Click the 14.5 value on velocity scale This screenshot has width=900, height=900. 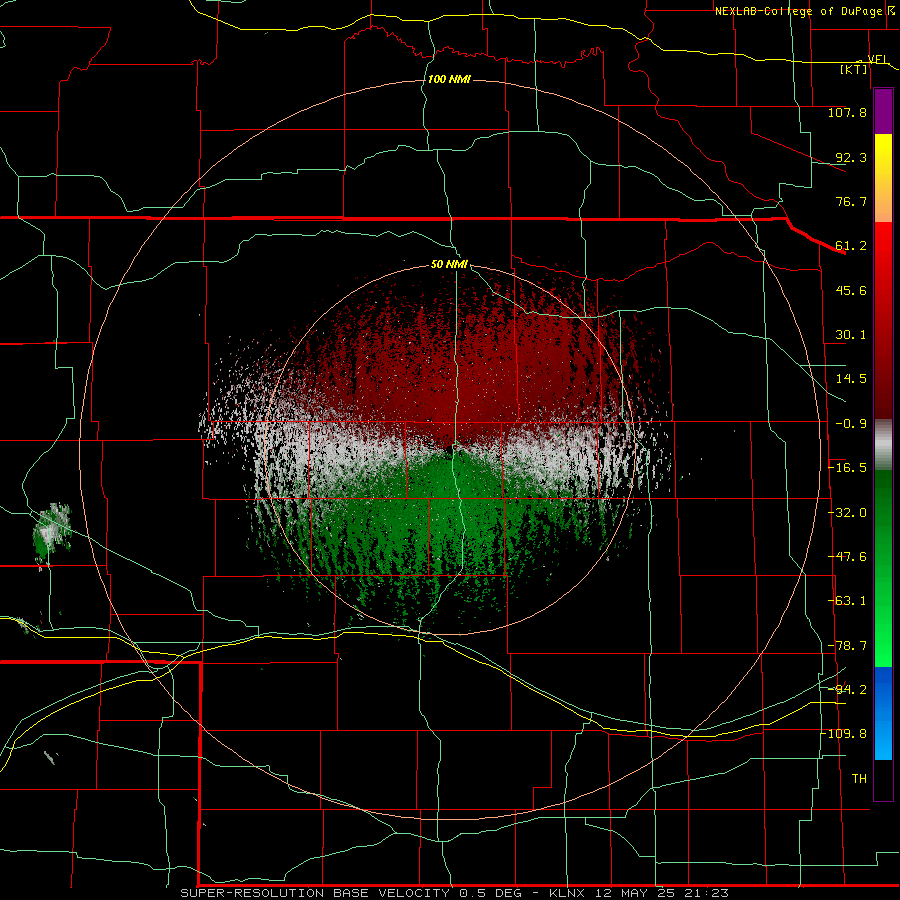pos(851,379)
